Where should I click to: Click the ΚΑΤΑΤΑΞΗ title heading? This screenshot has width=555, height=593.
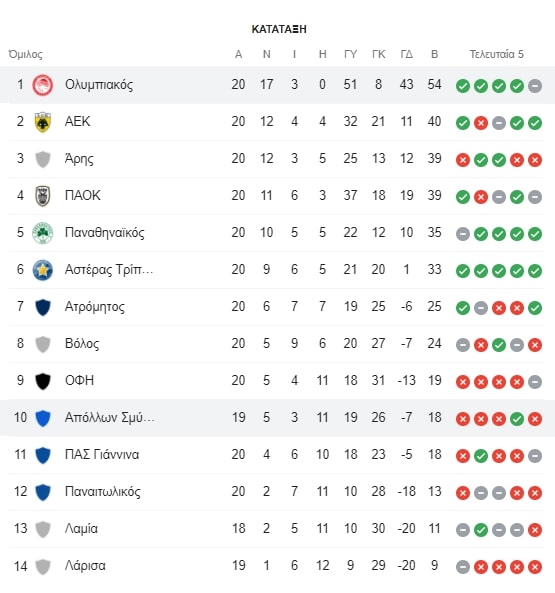[x=279, y=29]
